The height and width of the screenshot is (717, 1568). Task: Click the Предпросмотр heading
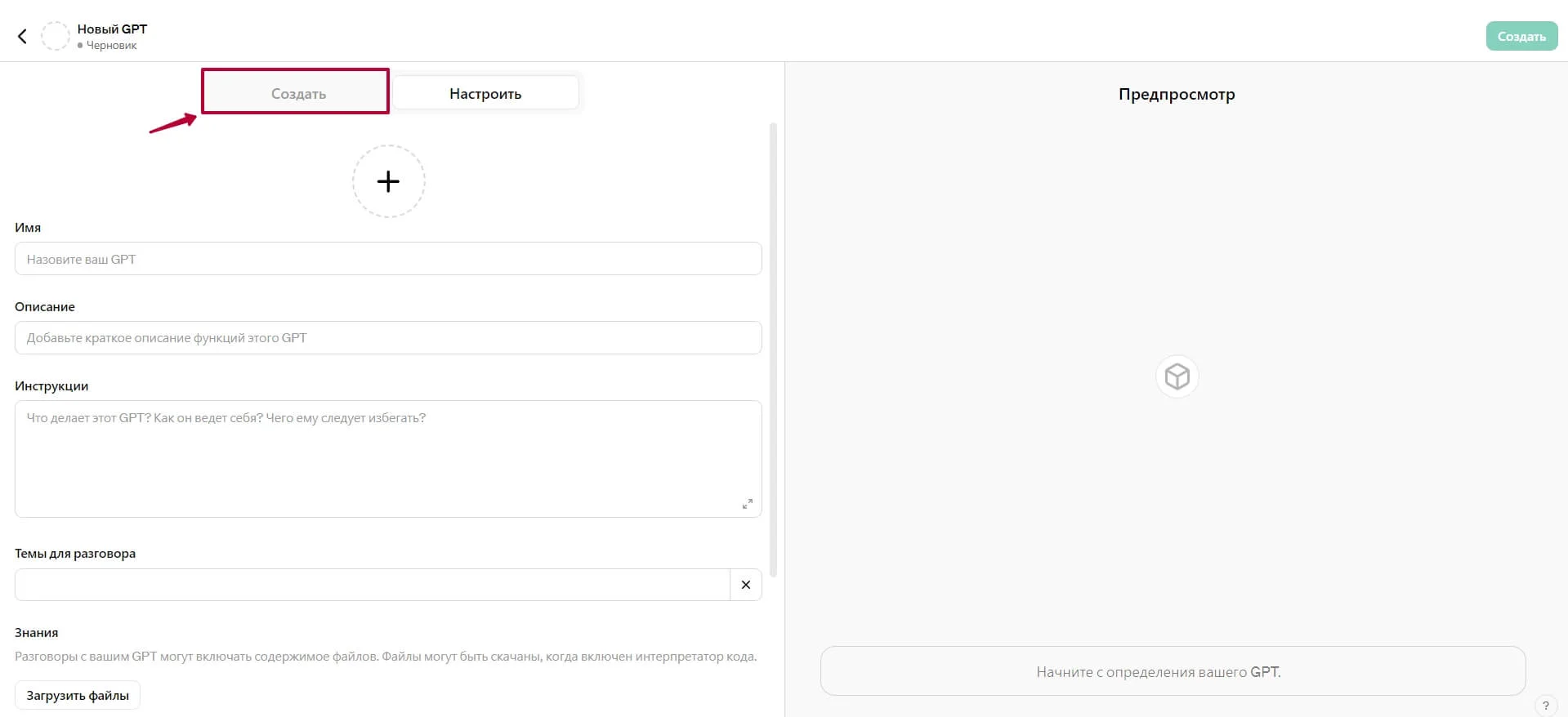pos(1177,94)
